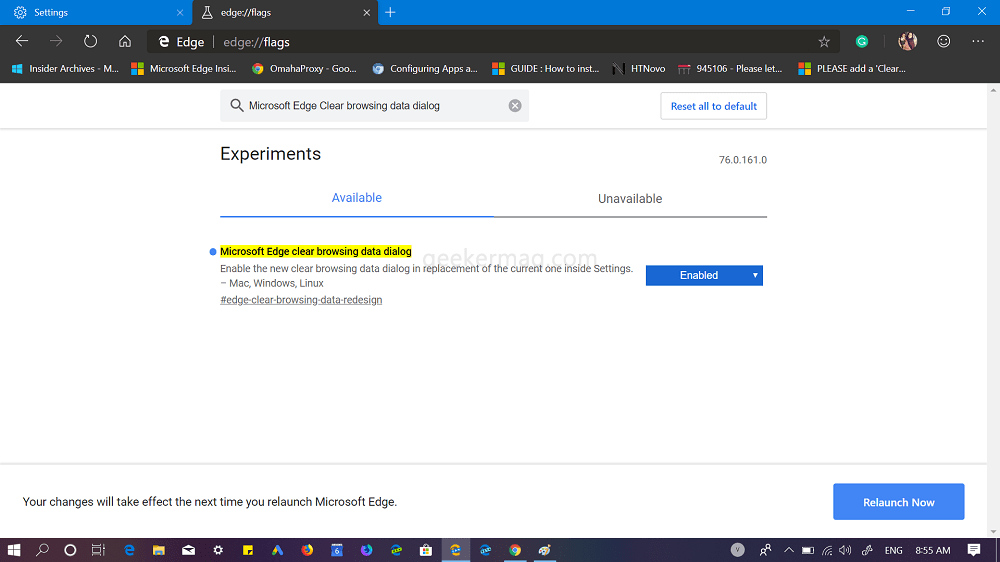This screenshot has width=1000, height=562.
Task: Click the forward navigation arrow
Action: pyautogui.click(x=56, y=41)
